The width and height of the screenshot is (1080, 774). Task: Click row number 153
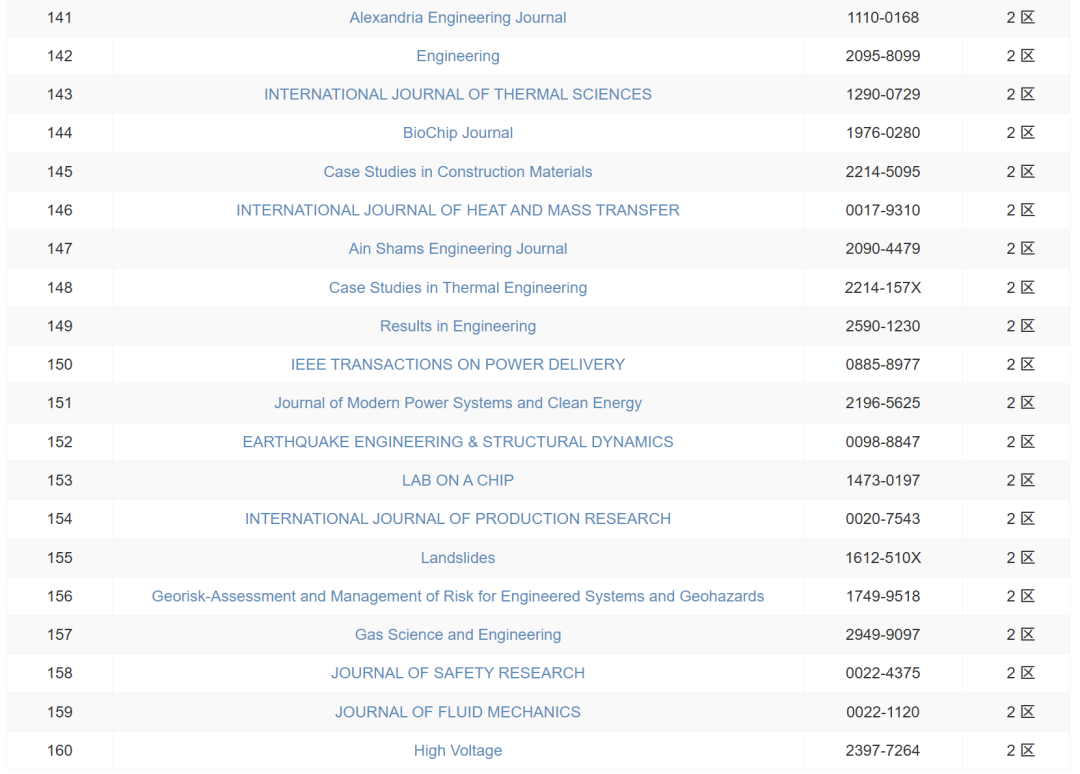pyautogui.click(x=60, y=481)
